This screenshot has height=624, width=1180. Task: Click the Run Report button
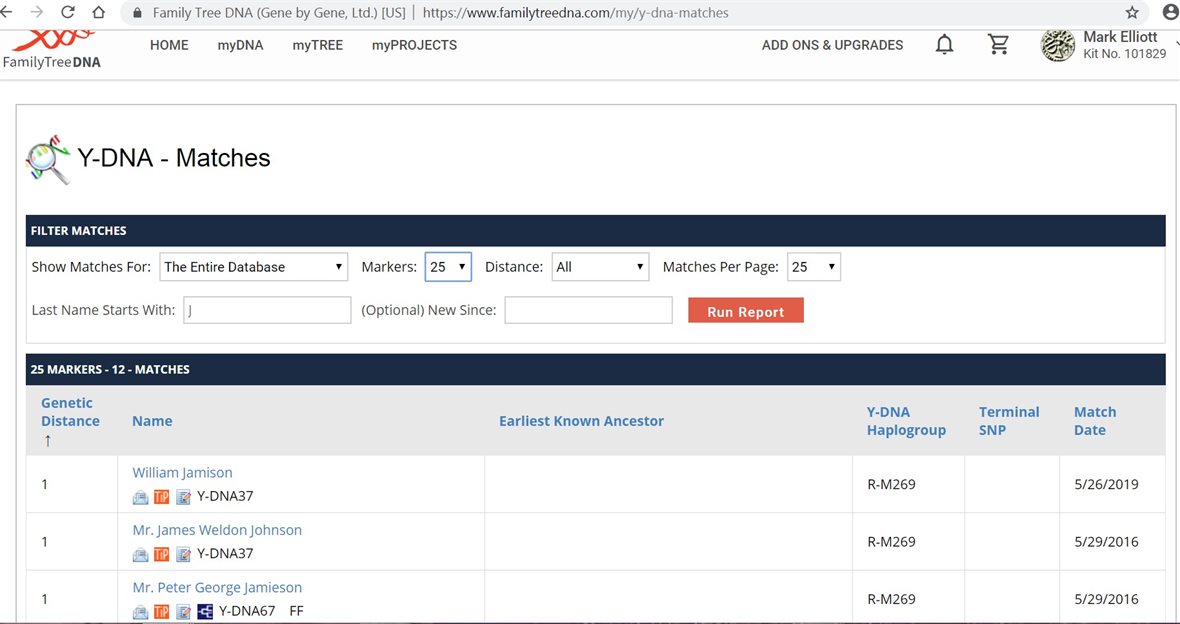tap(746, 311)
